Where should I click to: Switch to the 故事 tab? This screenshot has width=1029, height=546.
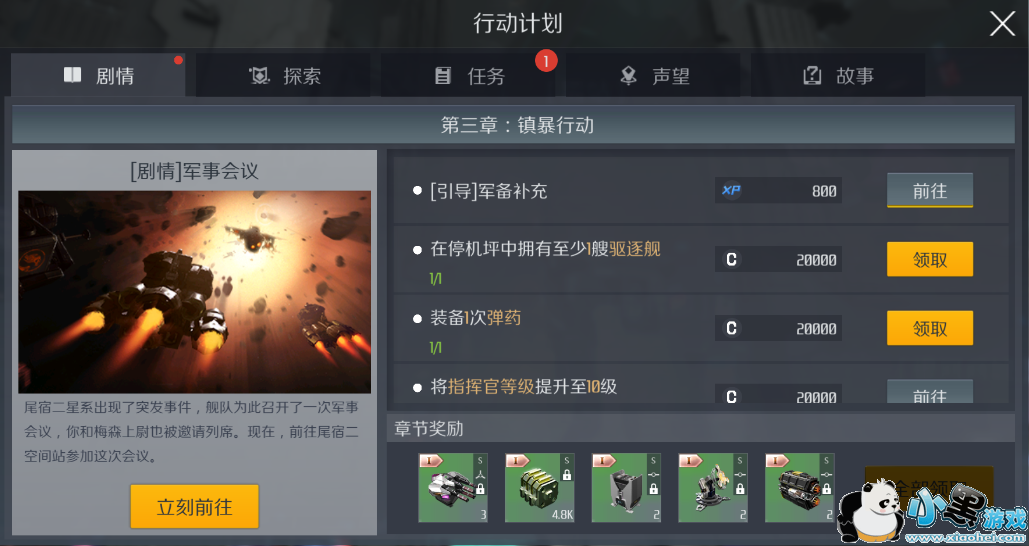[838, 75]
